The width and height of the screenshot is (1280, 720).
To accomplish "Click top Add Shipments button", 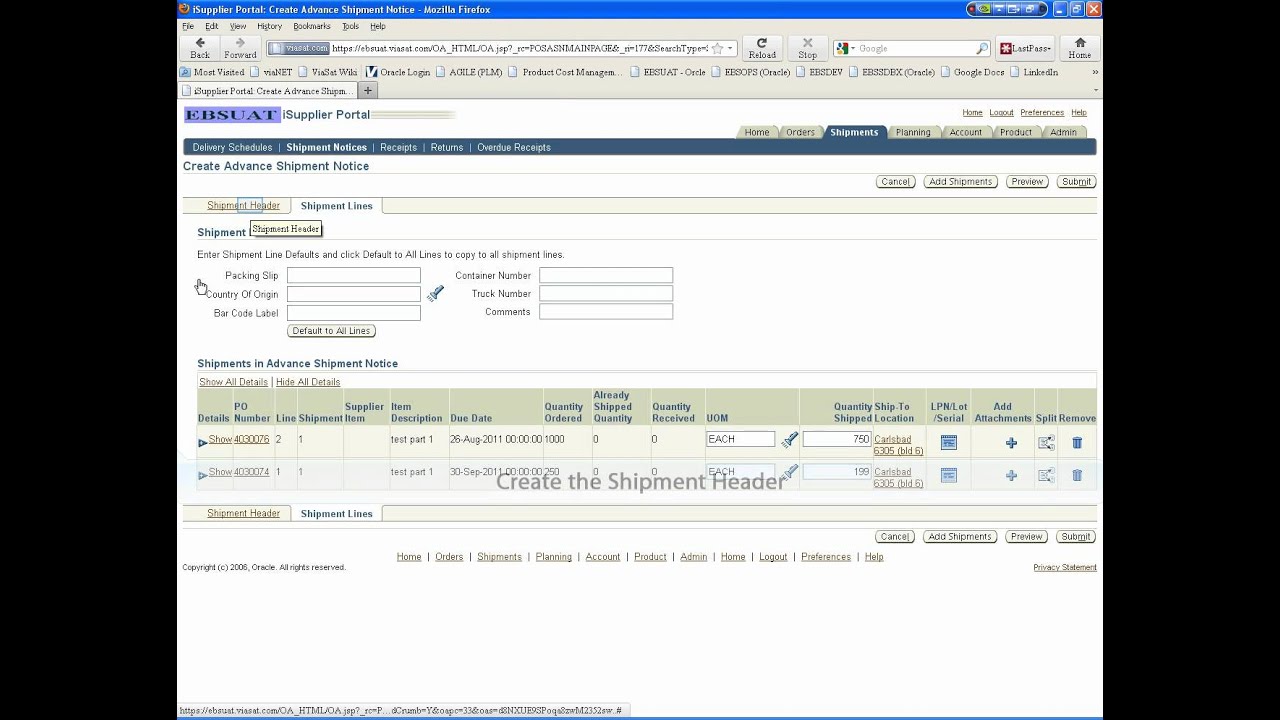I will point(960,182).
